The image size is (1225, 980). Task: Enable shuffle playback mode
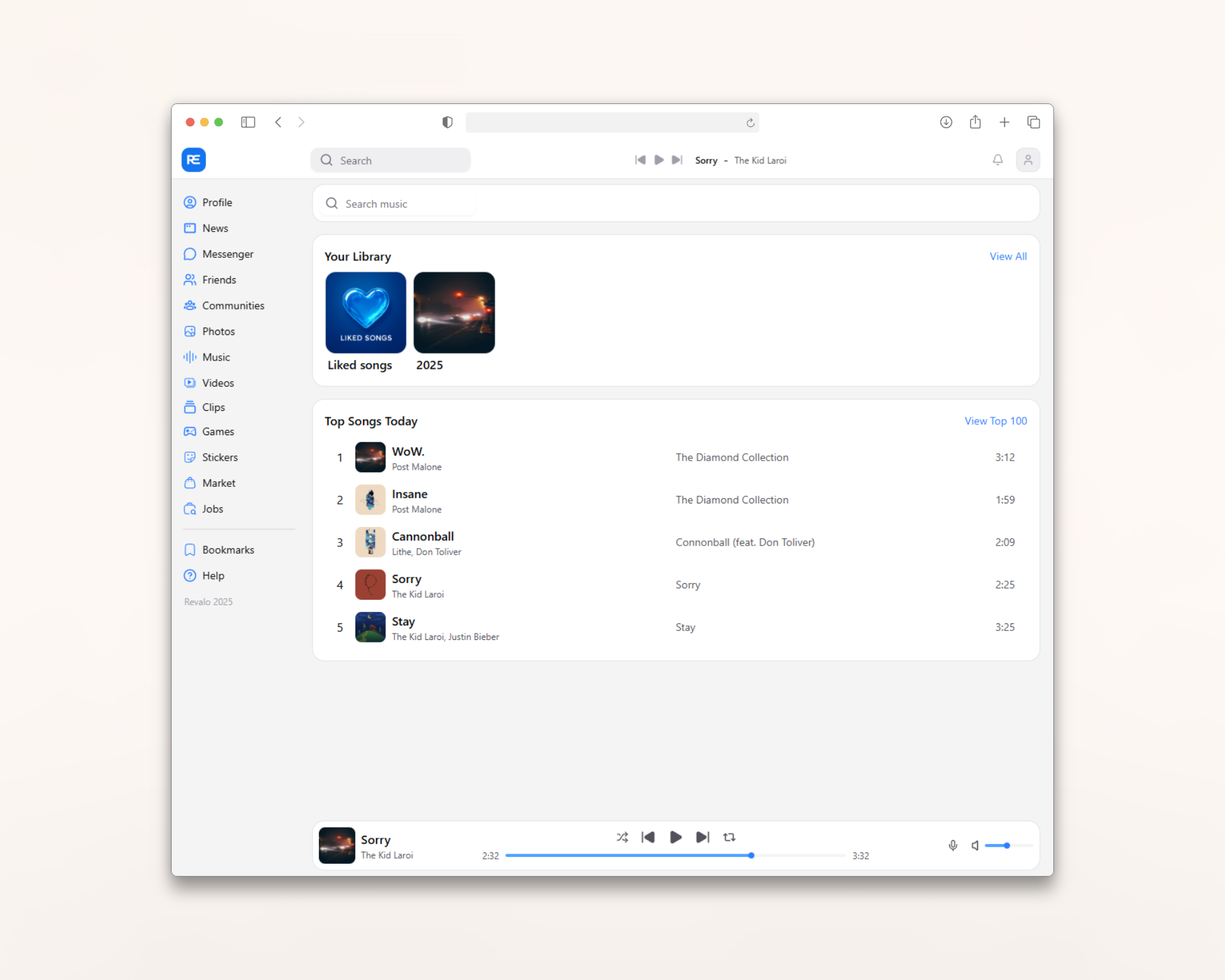click(x=622, y=837)
